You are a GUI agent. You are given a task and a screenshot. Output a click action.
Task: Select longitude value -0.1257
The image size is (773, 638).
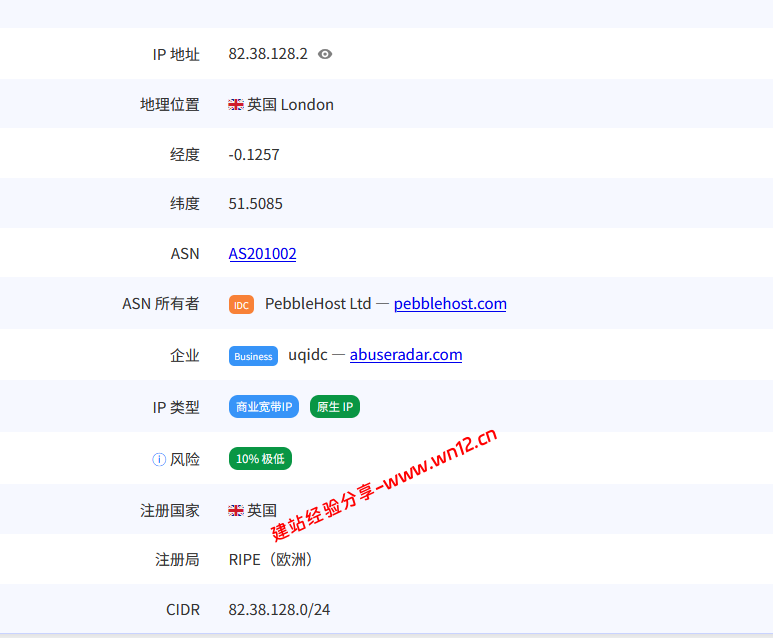point(254,155)
